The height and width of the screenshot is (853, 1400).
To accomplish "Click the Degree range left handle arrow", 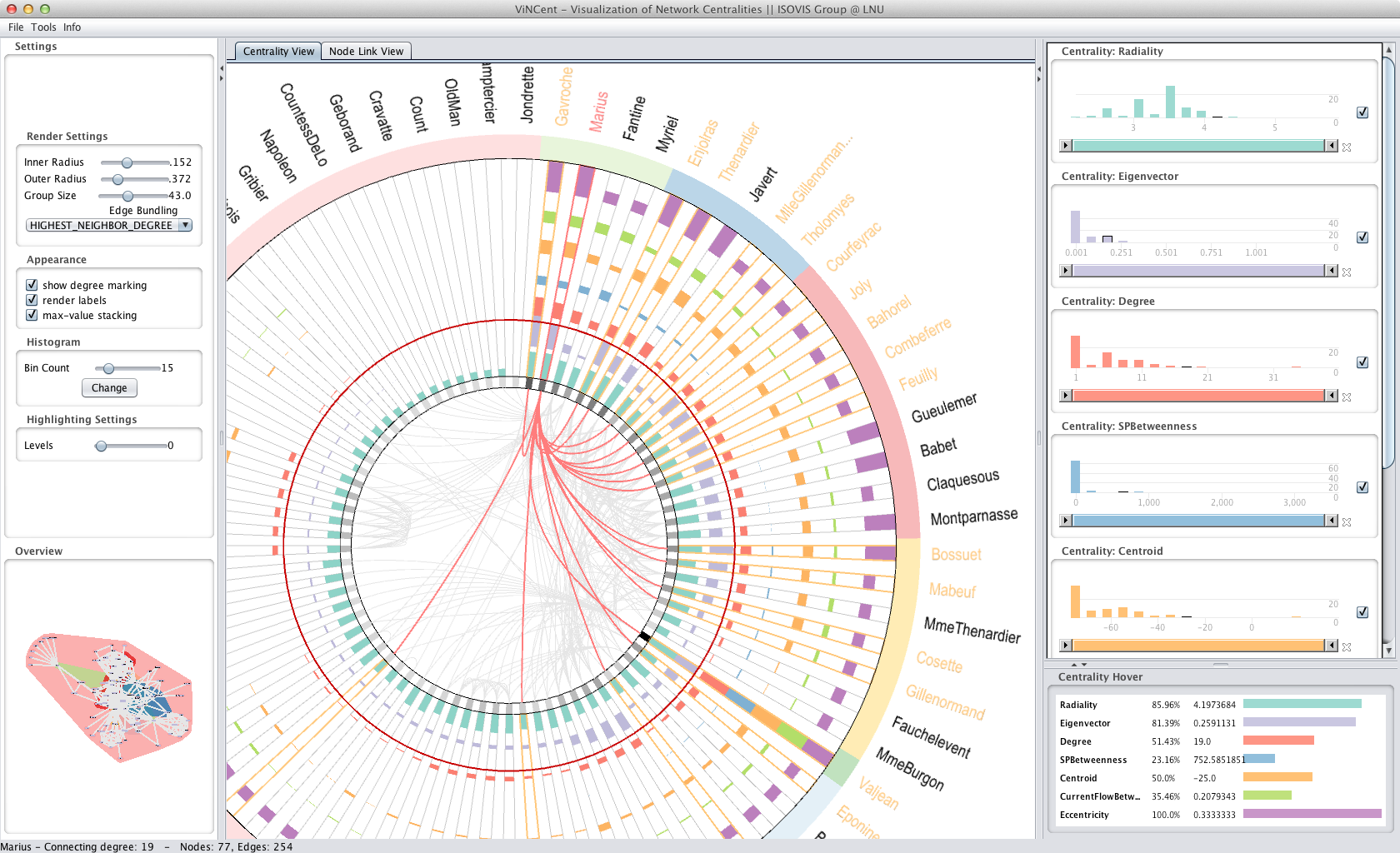I will [1066, 396].
